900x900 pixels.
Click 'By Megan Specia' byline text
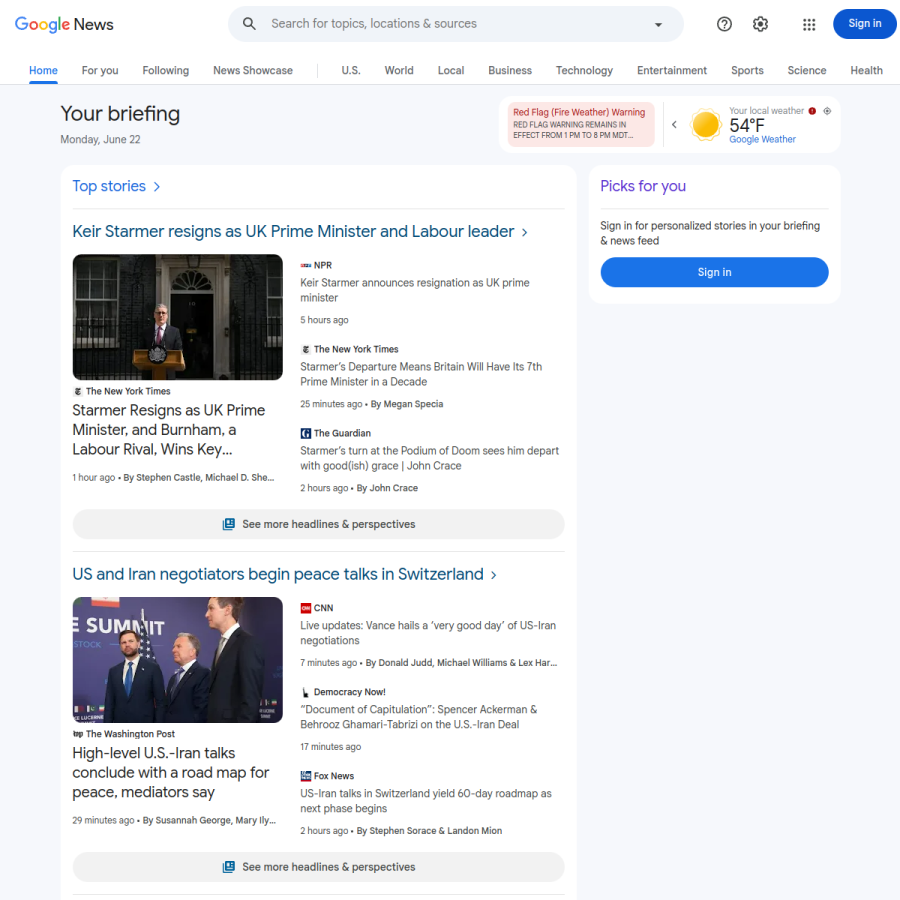pos(407,404)
